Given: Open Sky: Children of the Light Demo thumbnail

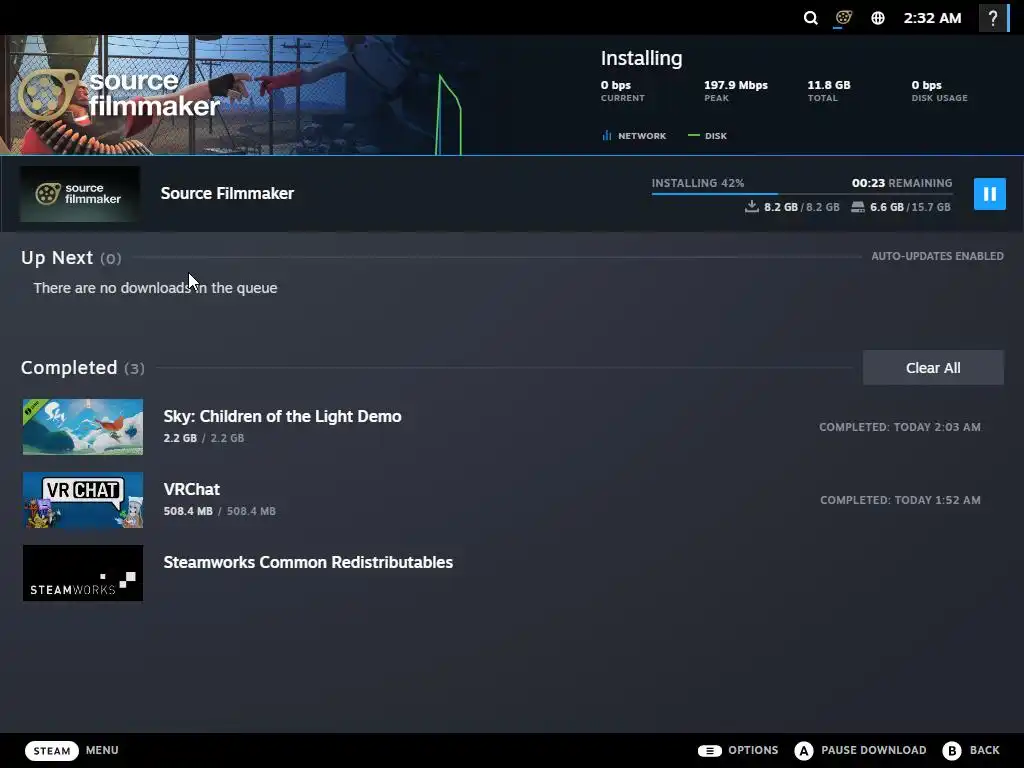Looking at the screenshot, I should click(83, 426).
